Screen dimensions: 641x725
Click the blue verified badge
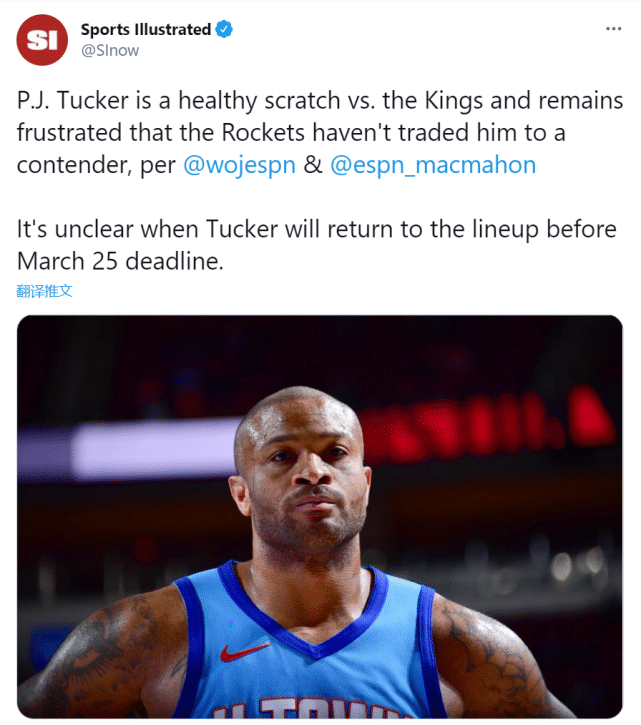(224, 30)
